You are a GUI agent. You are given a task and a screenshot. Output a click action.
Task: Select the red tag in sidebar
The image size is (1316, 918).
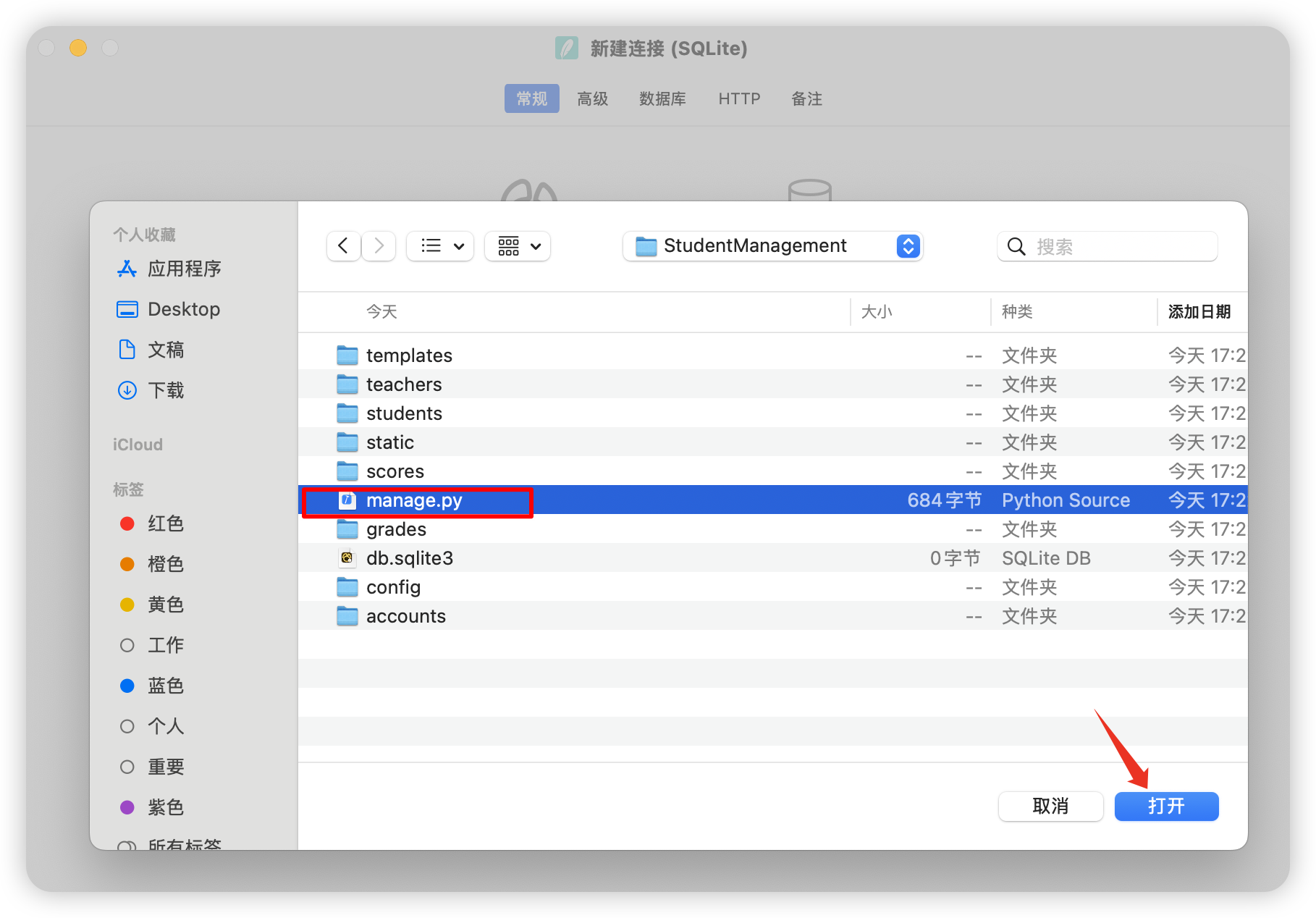pos(165,523)
